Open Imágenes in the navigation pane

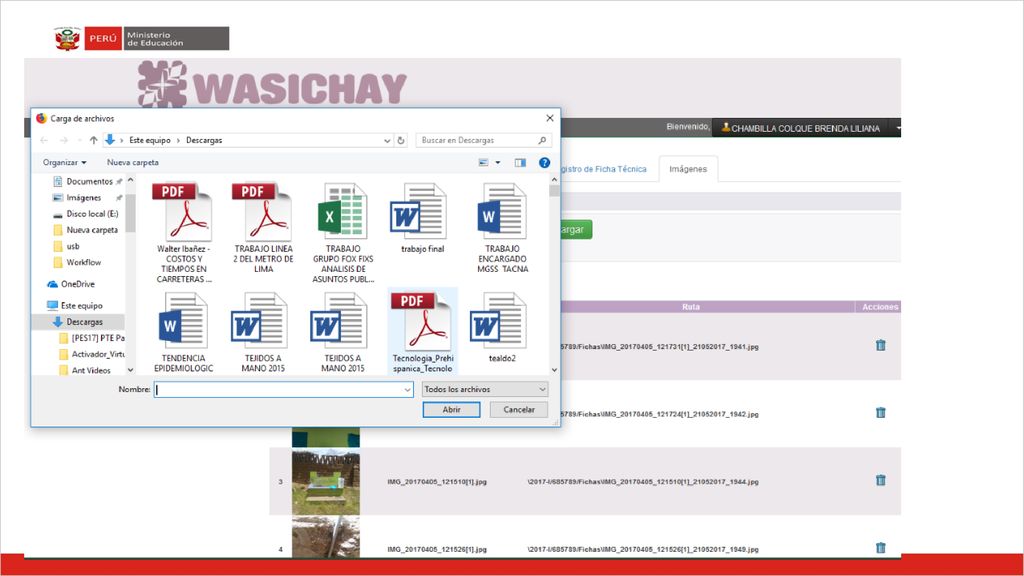83,198
